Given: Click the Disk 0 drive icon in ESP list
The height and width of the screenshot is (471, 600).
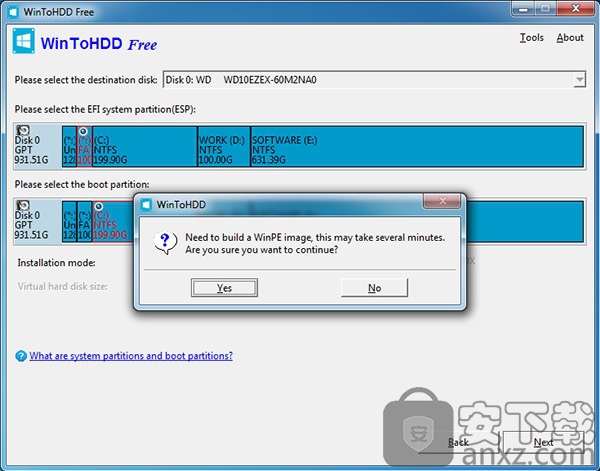Looking at the screenshot, I should coord(23,130).
